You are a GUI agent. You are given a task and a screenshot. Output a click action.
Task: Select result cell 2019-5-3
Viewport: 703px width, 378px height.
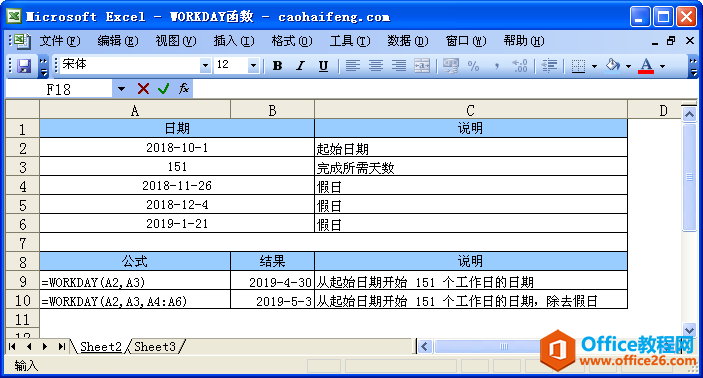[273, 300]
